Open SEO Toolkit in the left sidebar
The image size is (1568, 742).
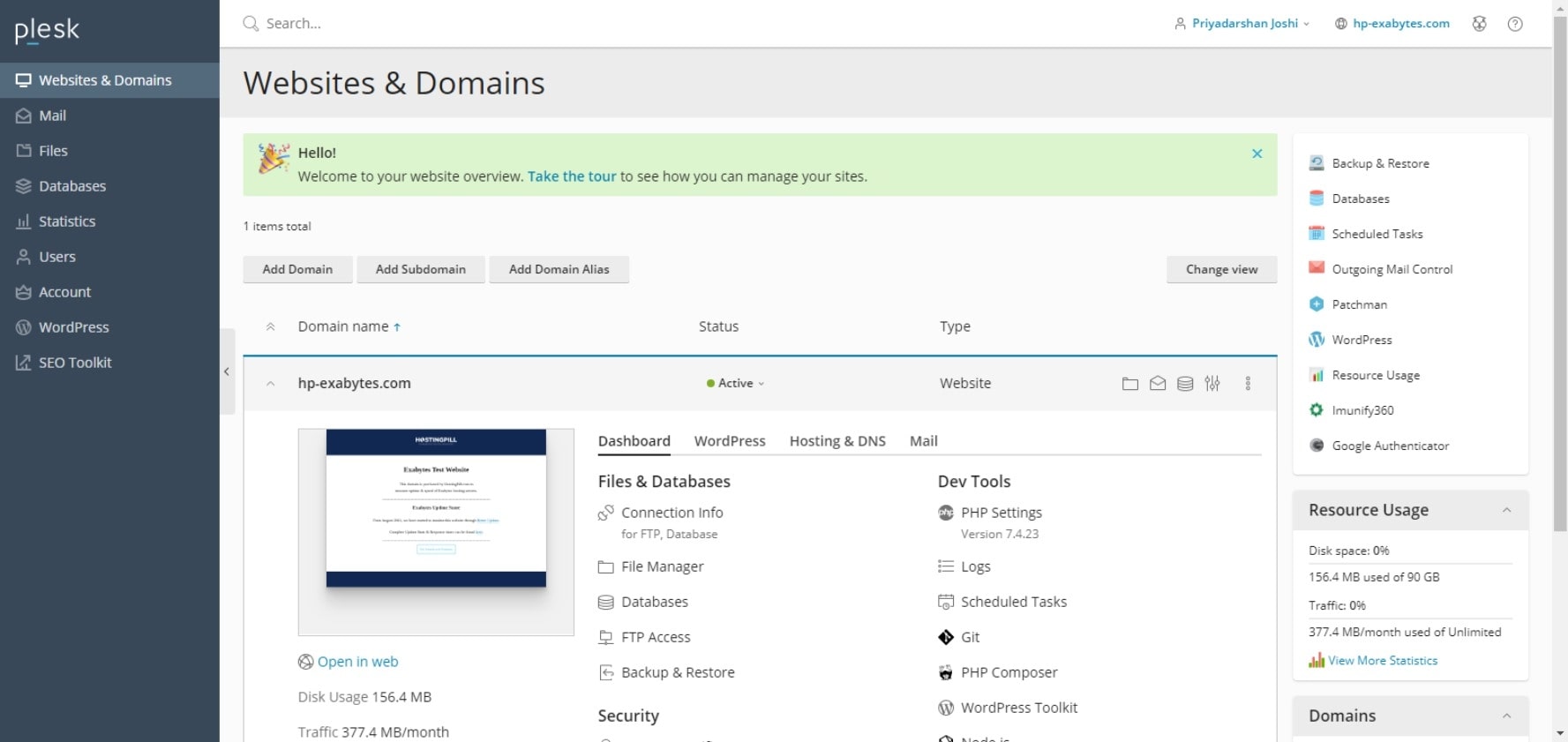click(109, 363)
